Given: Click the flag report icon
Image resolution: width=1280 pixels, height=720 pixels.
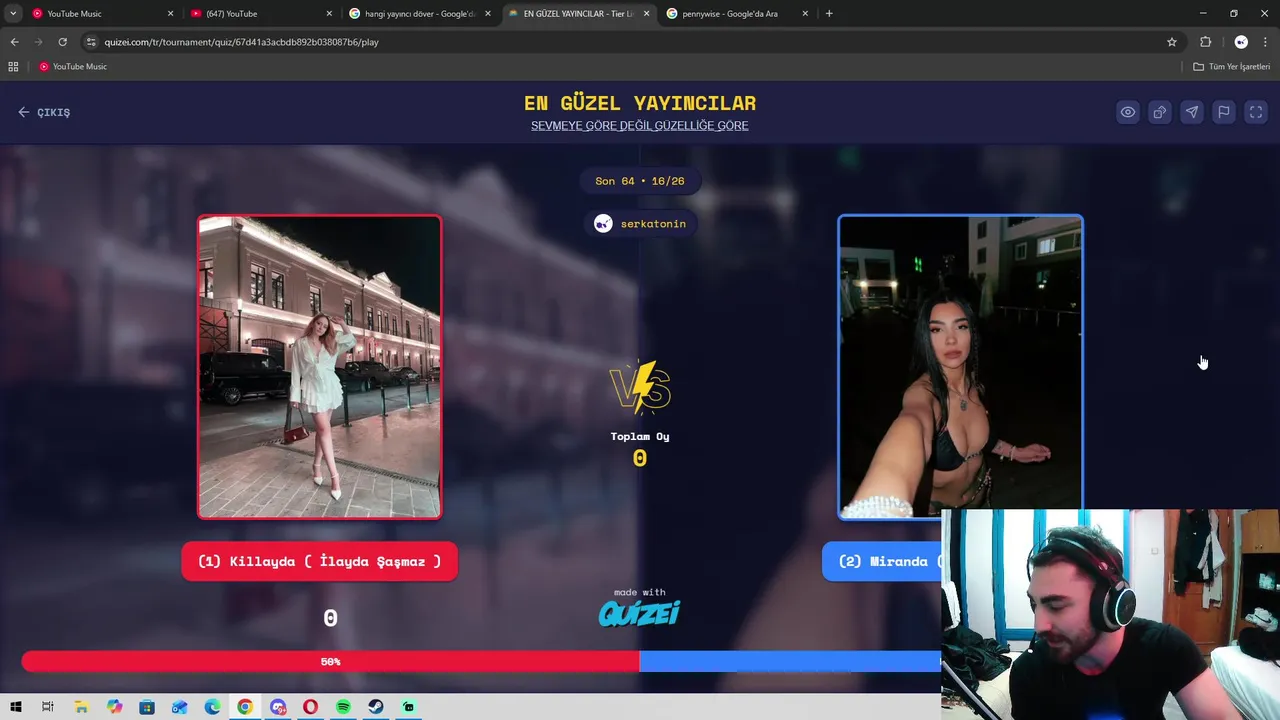Looking at the screenshot, I should tap(1224, 112).
